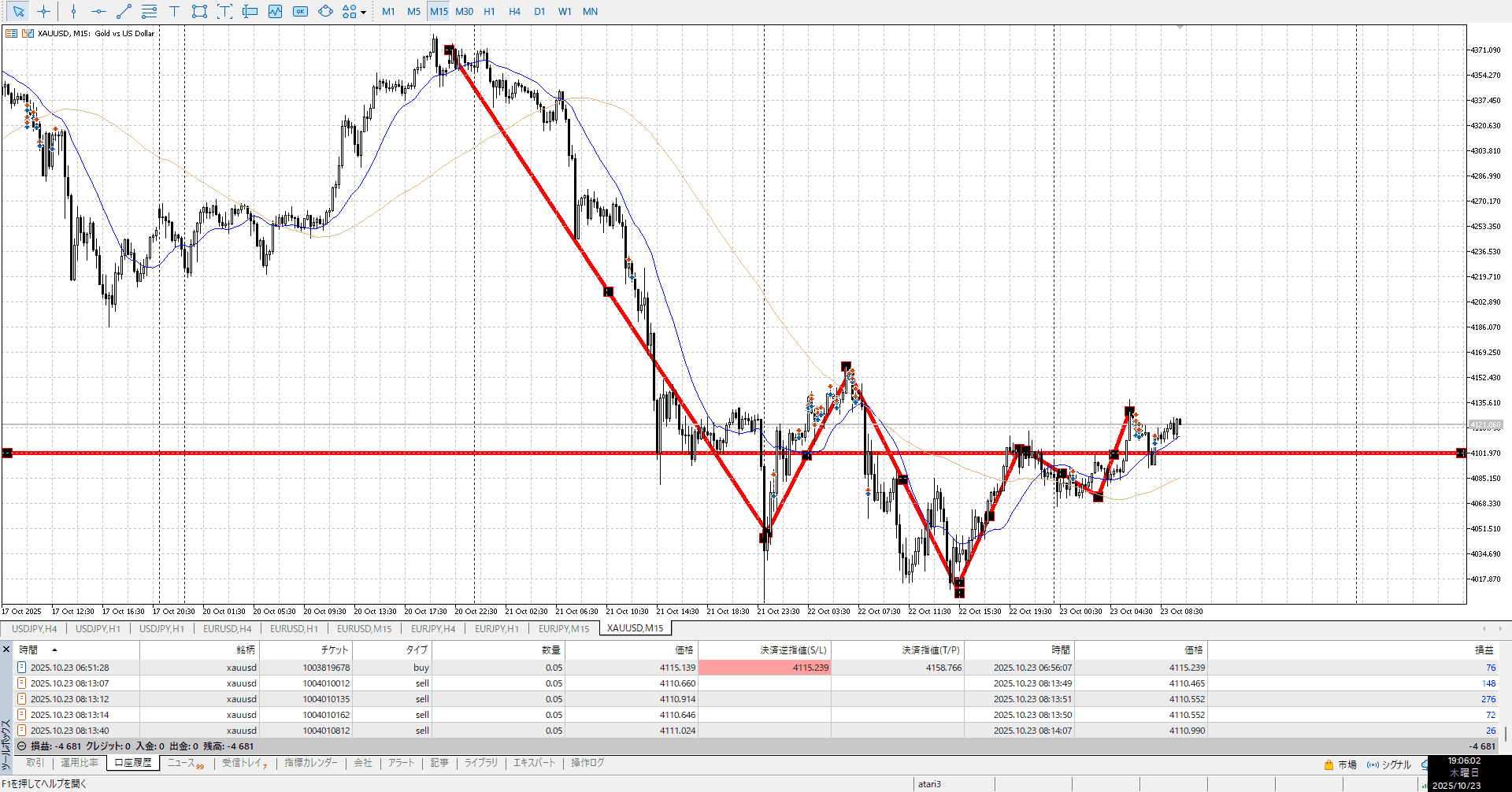1512x792 pixels.
Task: Choose the text label tool
Action: pos(174,12)
